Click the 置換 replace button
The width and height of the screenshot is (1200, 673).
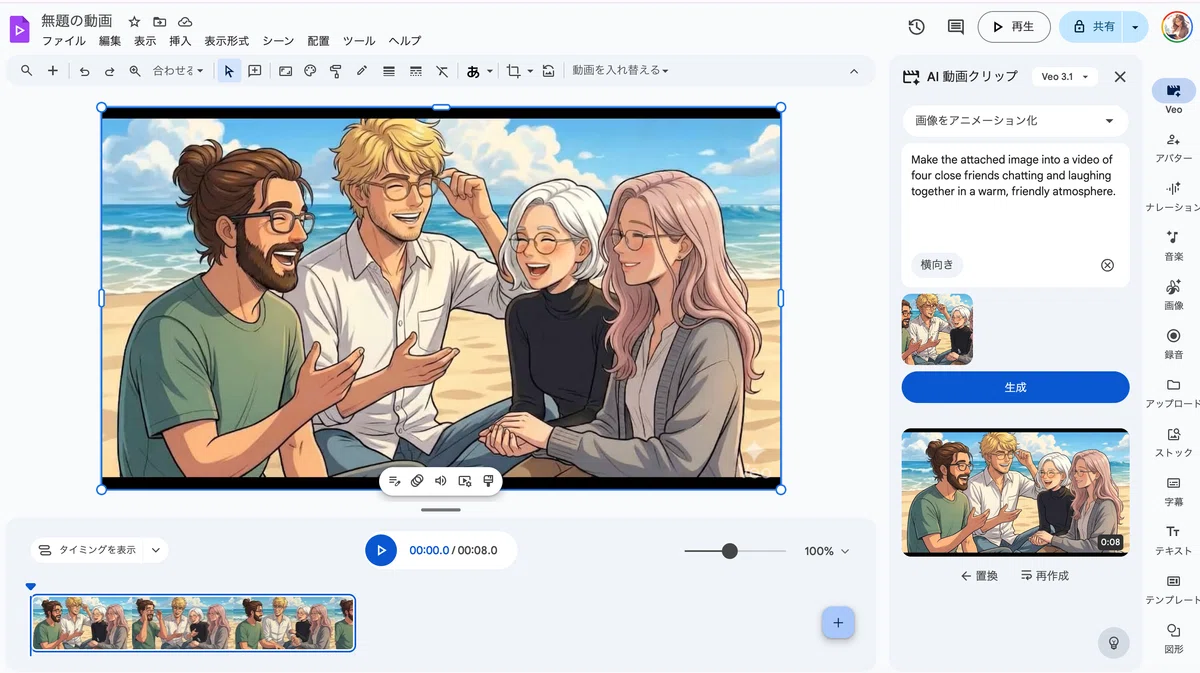[x=979, y=576]
